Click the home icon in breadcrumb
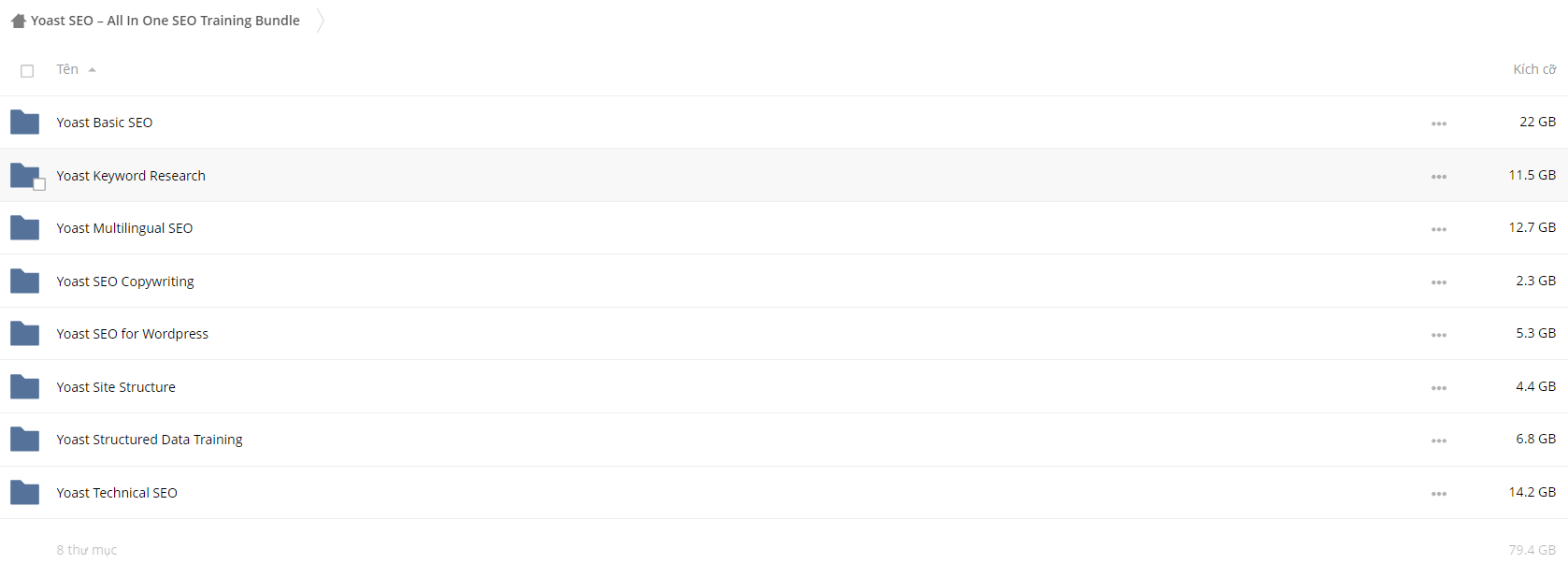This screenshot has width=1568, height=578. (19, 21)
